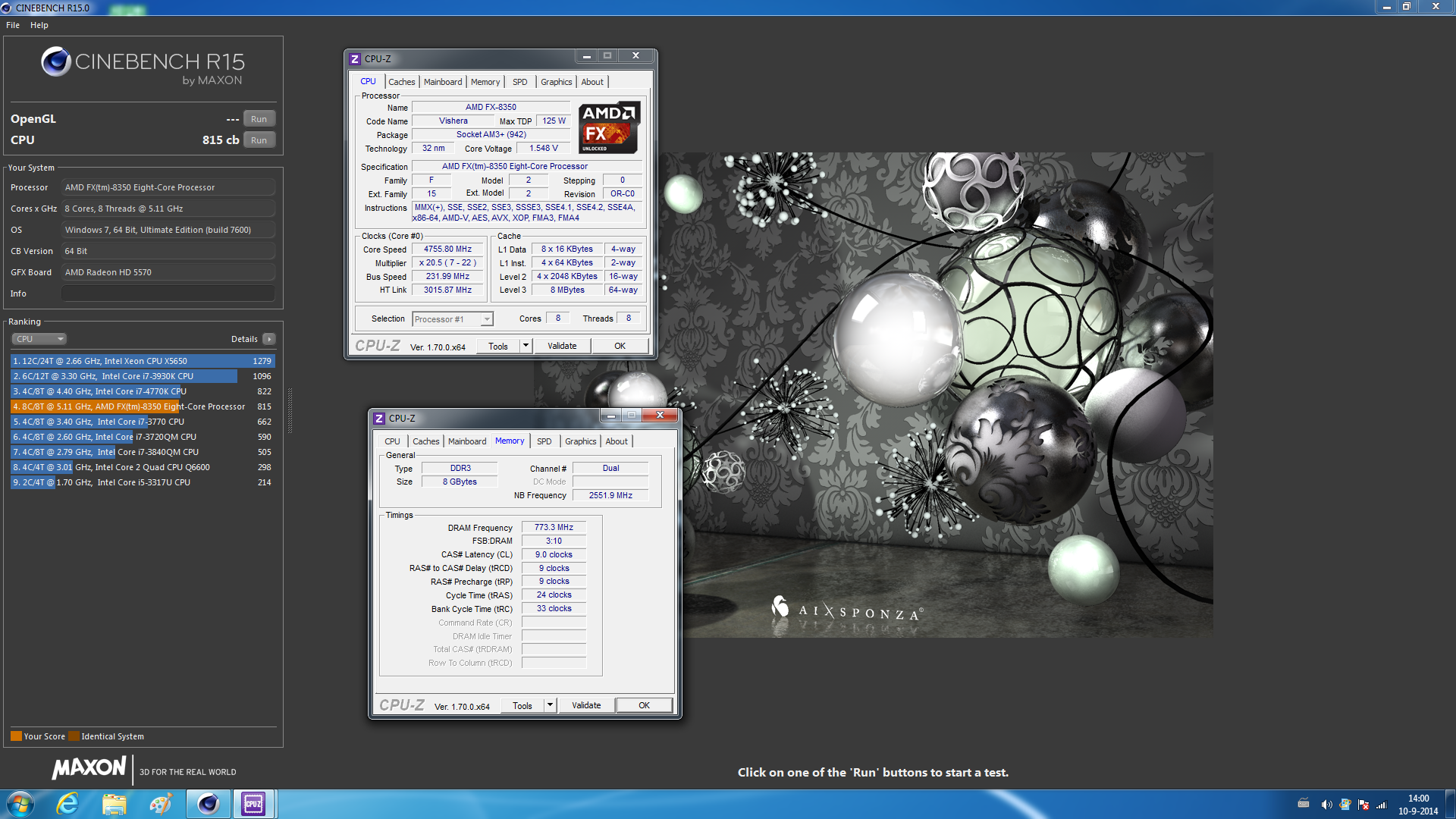1456x819 pixels.
Task: Switch to Graphics tab in upper CPU-Z
Action: pos(557,82)
